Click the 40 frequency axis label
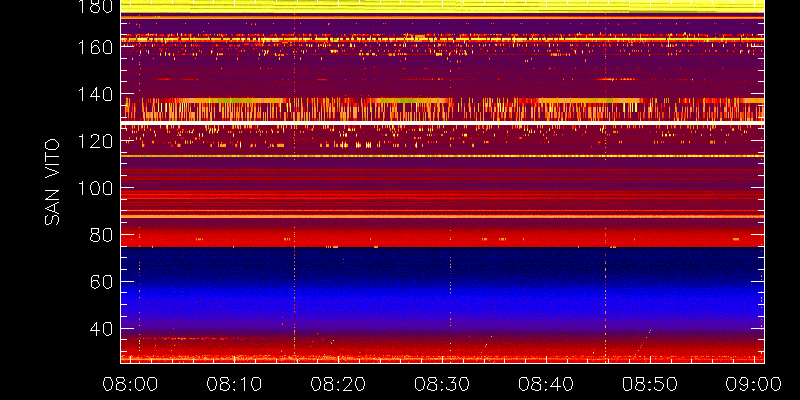The width and height of the screenshot is (800, 400). point(101,329)
